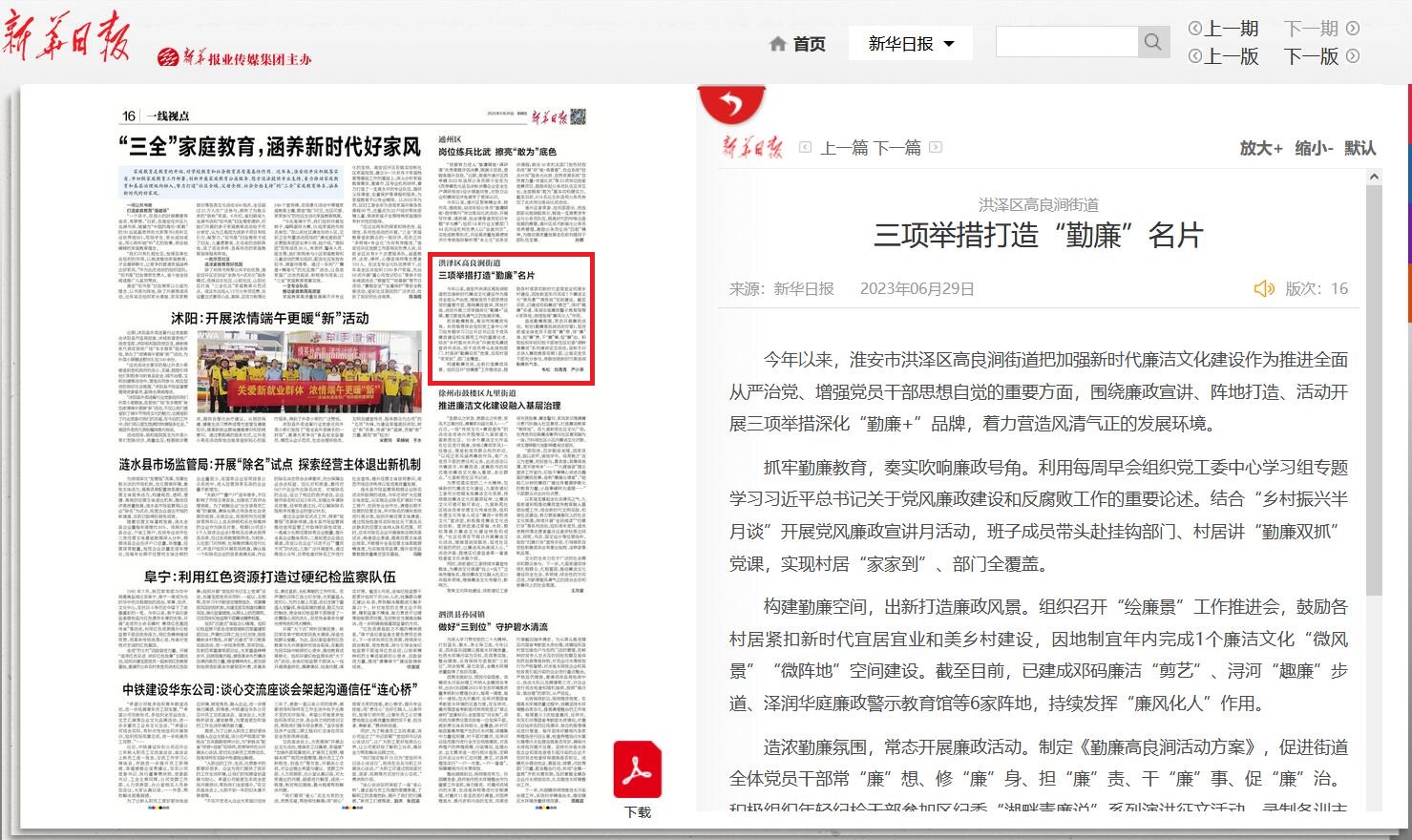Viewport: 1412px width, 840px height.
Task: Click the 下载 download label
Action: (x=638, y=812)
